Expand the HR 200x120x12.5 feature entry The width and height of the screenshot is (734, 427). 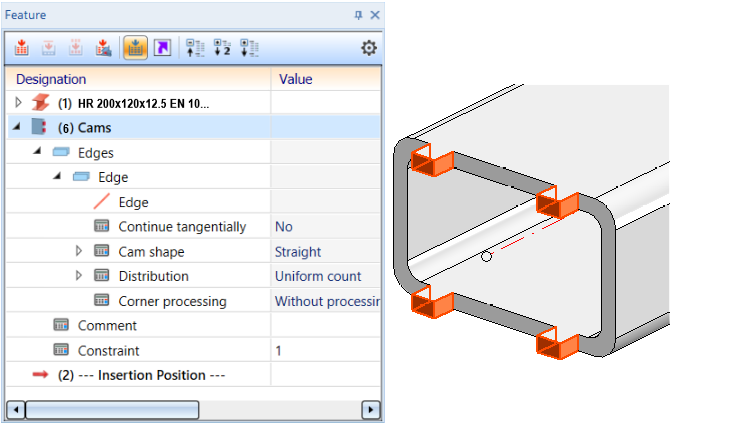click(18, 102)
